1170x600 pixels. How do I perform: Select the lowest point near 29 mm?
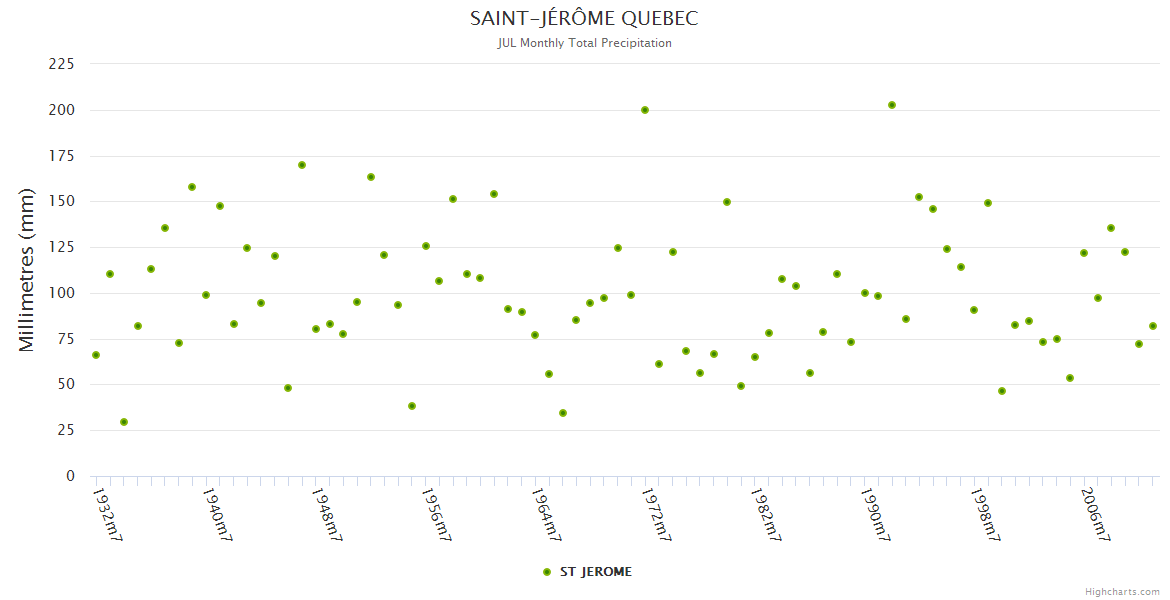[x=124, y=422]
